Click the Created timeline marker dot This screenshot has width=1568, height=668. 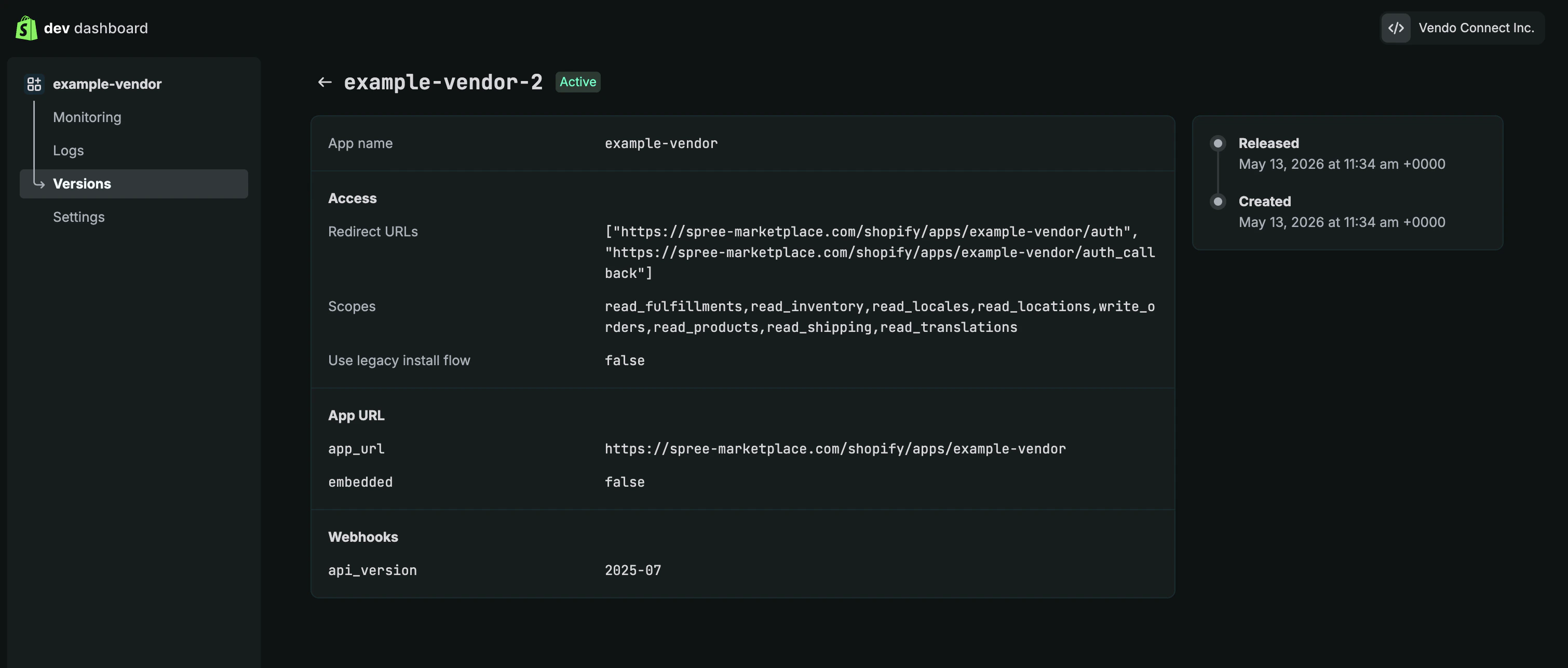point(1218,202)
